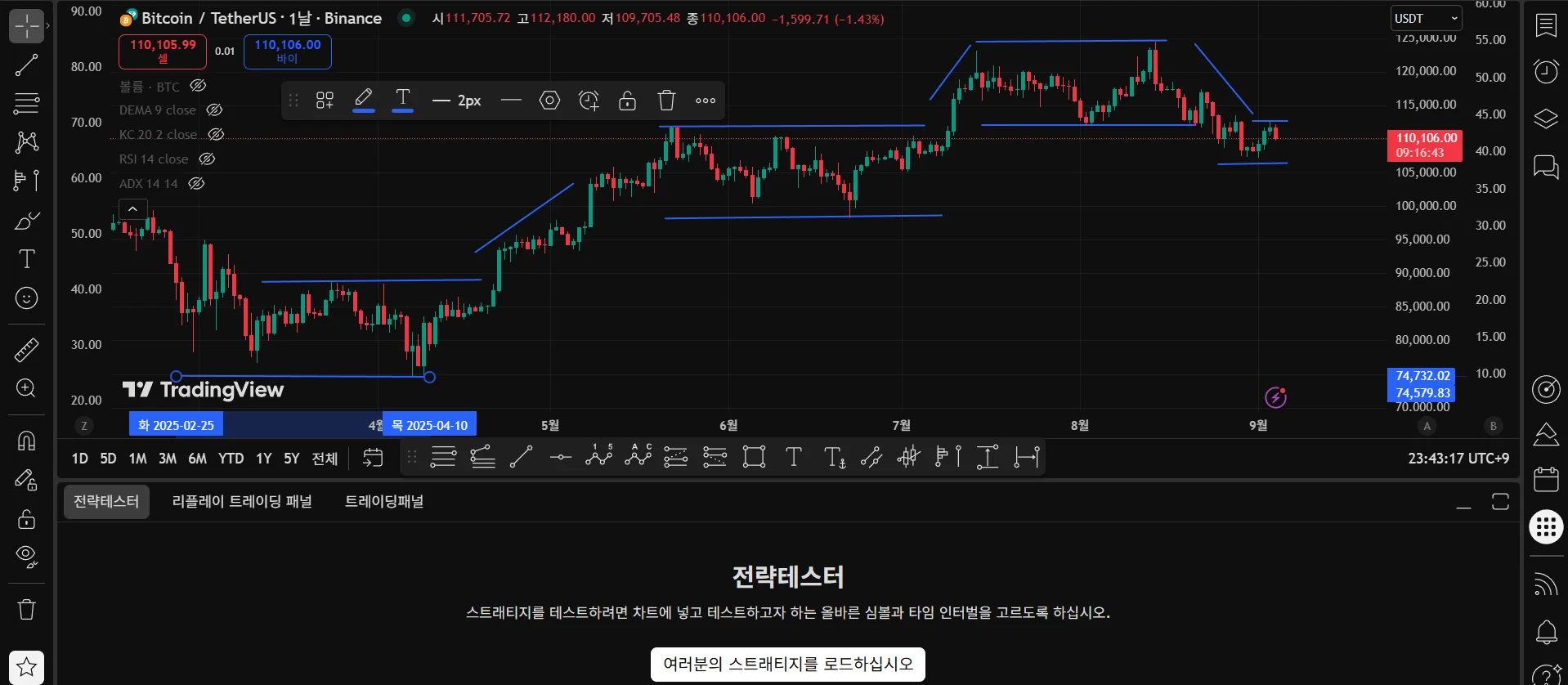
Task: Open the chart patterns tool group
Action: (26, 142)
